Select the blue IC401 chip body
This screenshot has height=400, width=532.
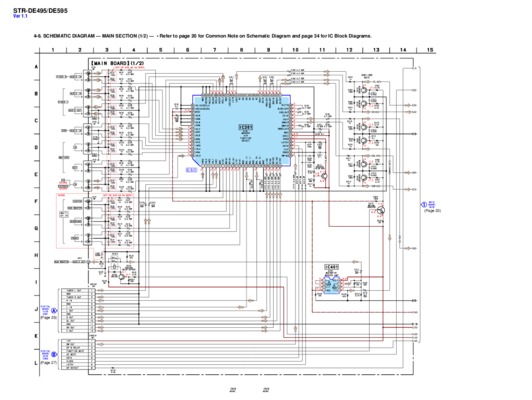(x=331, y=285)
